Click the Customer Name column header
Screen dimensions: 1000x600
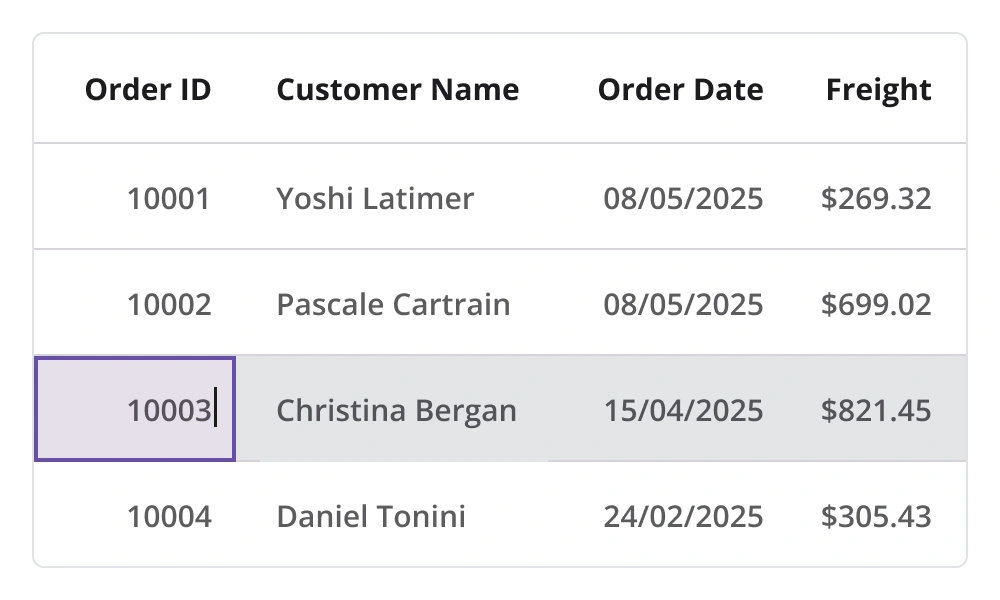tap(398, 90)
